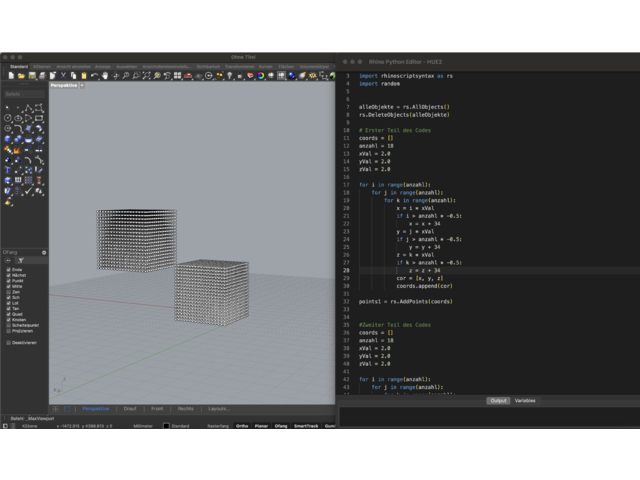Click the Rotate view icon
Viewport: 640px width, 480px height.
click(x=116, y=76)
